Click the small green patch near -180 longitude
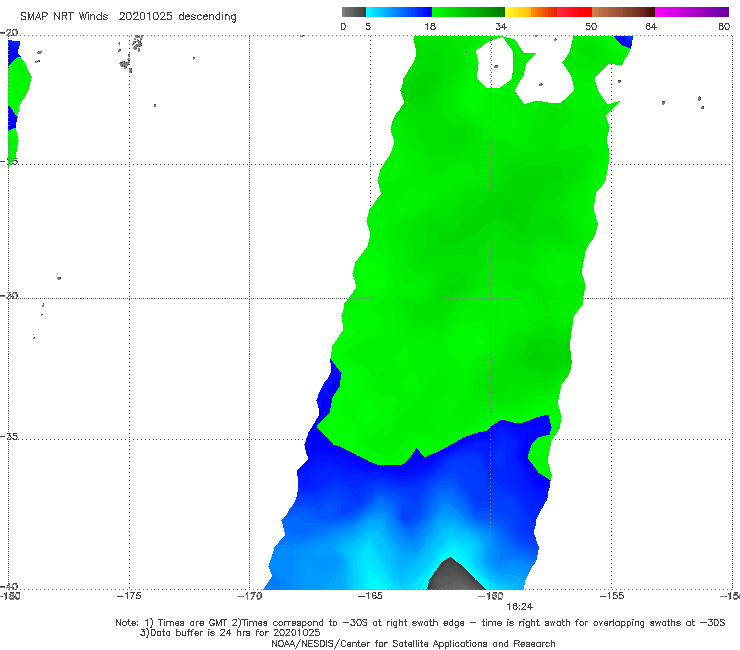 [19, 85]
